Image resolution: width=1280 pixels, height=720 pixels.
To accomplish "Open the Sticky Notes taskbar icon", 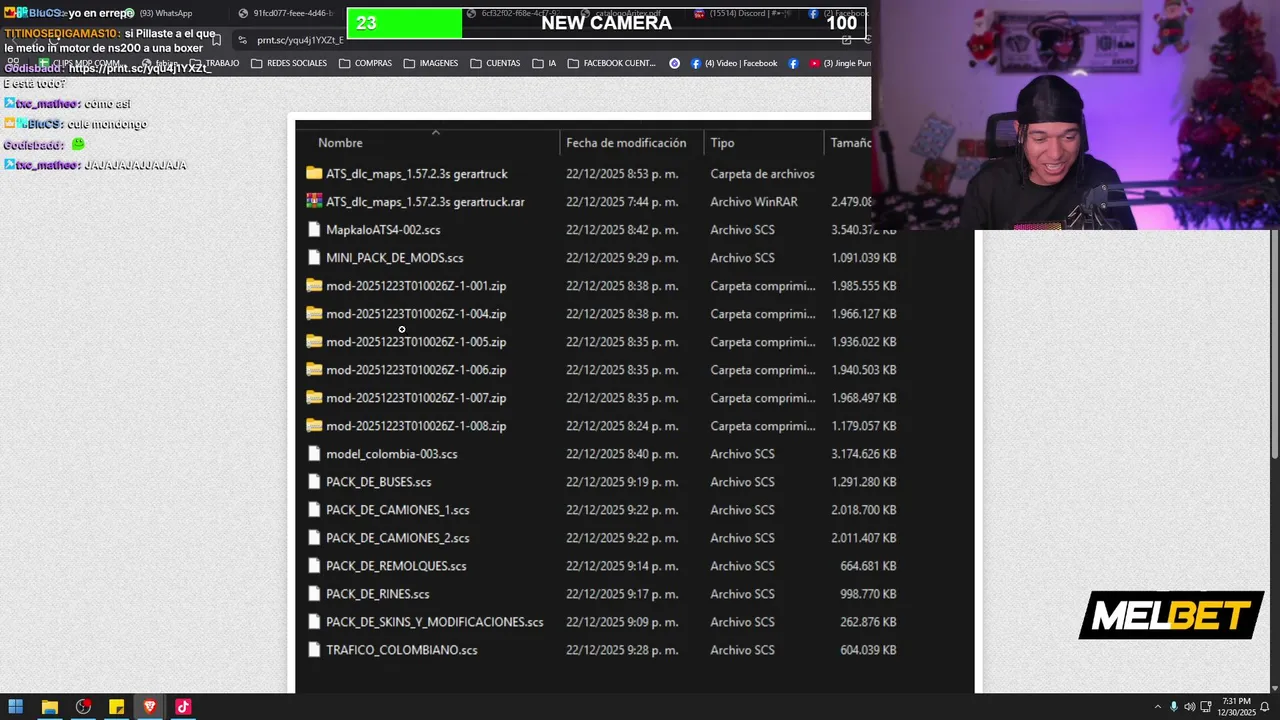I will coord(116,707).
